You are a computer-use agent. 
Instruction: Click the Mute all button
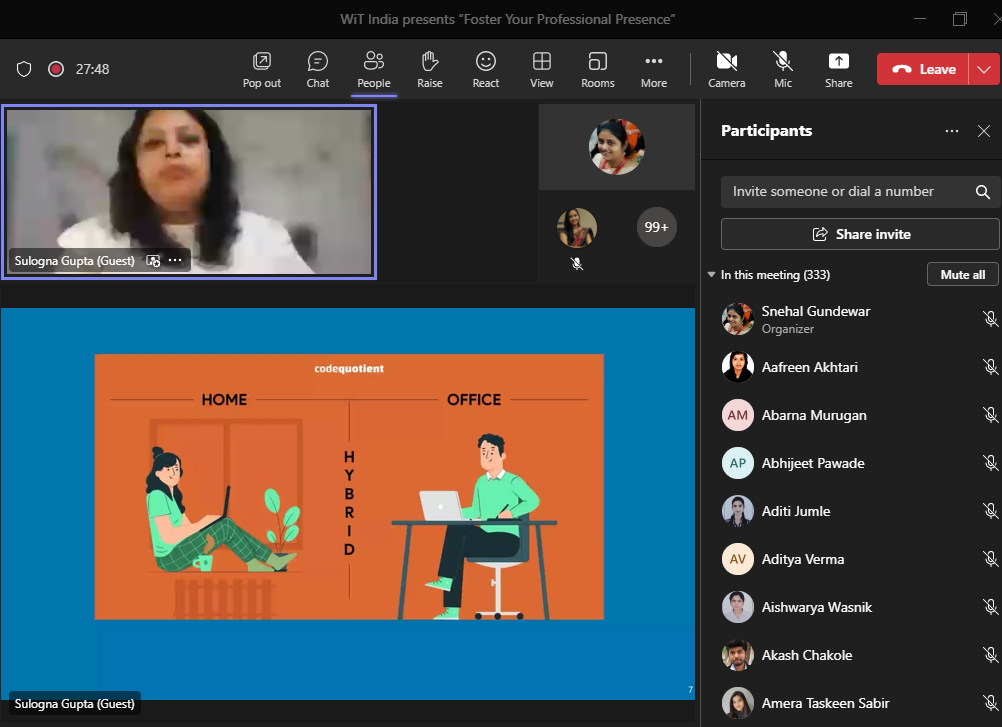point(962,275)
